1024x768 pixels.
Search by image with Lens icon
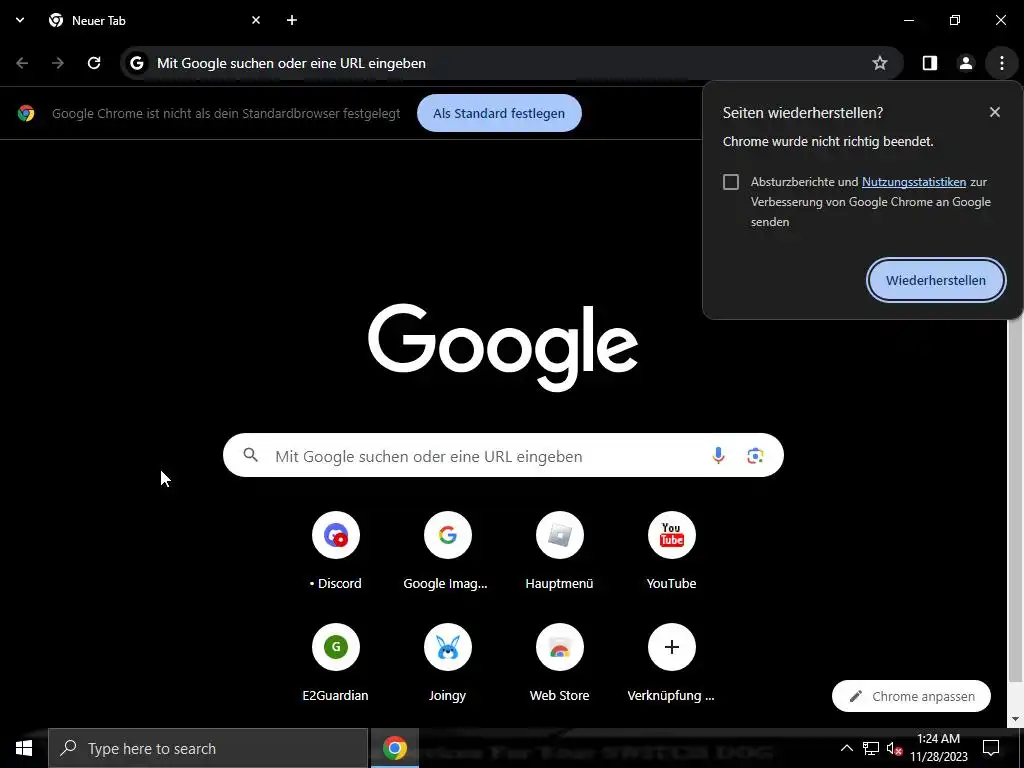755,455
